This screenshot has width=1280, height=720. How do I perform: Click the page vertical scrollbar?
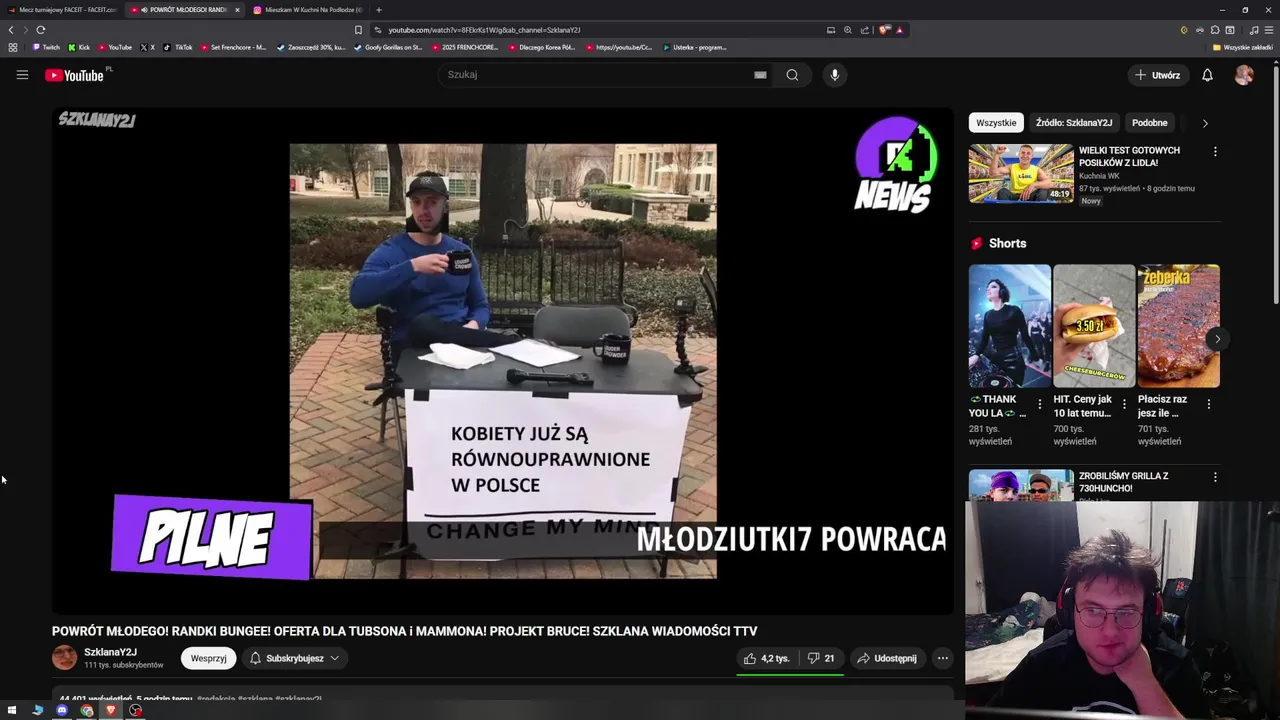click(1276, 185)
